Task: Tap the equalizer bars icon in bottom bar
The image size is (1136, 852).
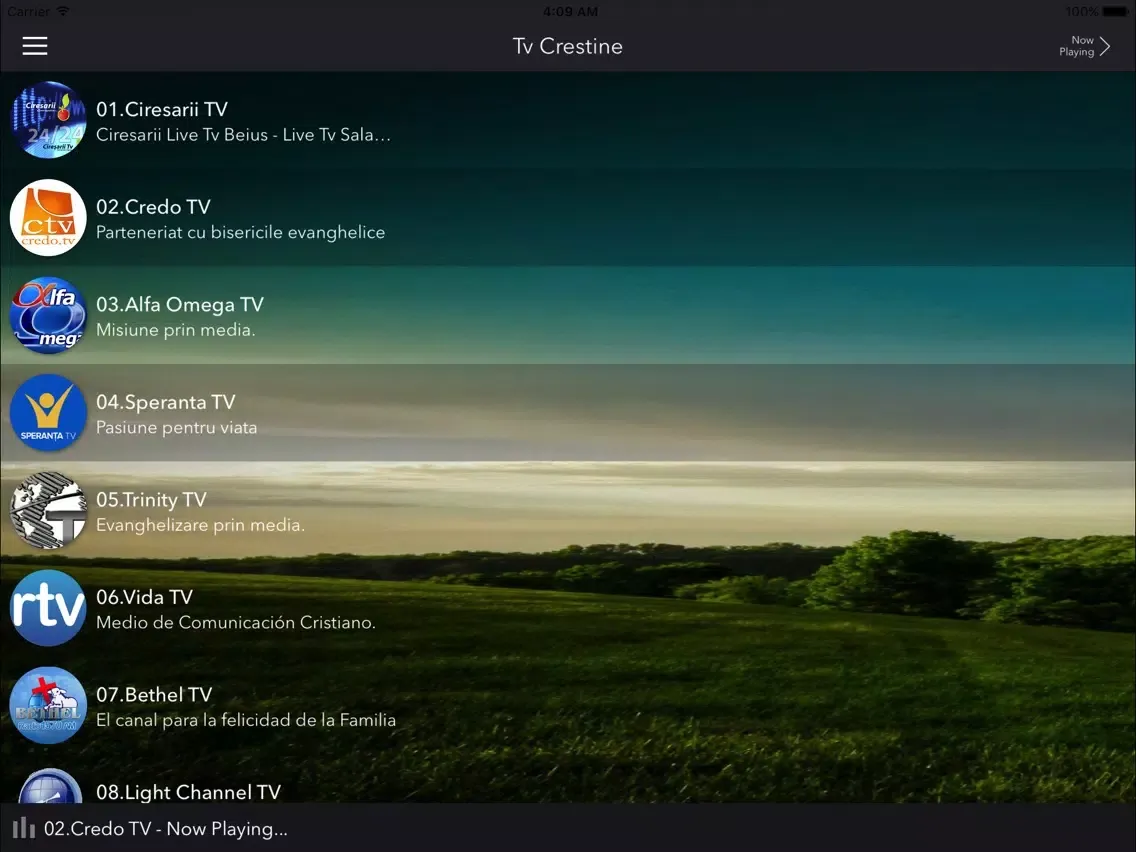Action: (x=24, y=827)
